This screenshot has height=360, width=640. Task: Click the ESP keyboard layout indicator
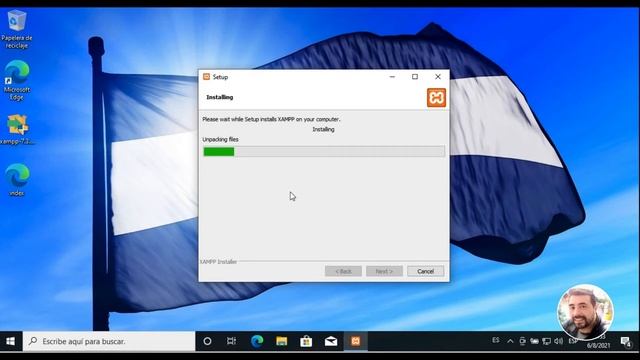pos(573,341)
